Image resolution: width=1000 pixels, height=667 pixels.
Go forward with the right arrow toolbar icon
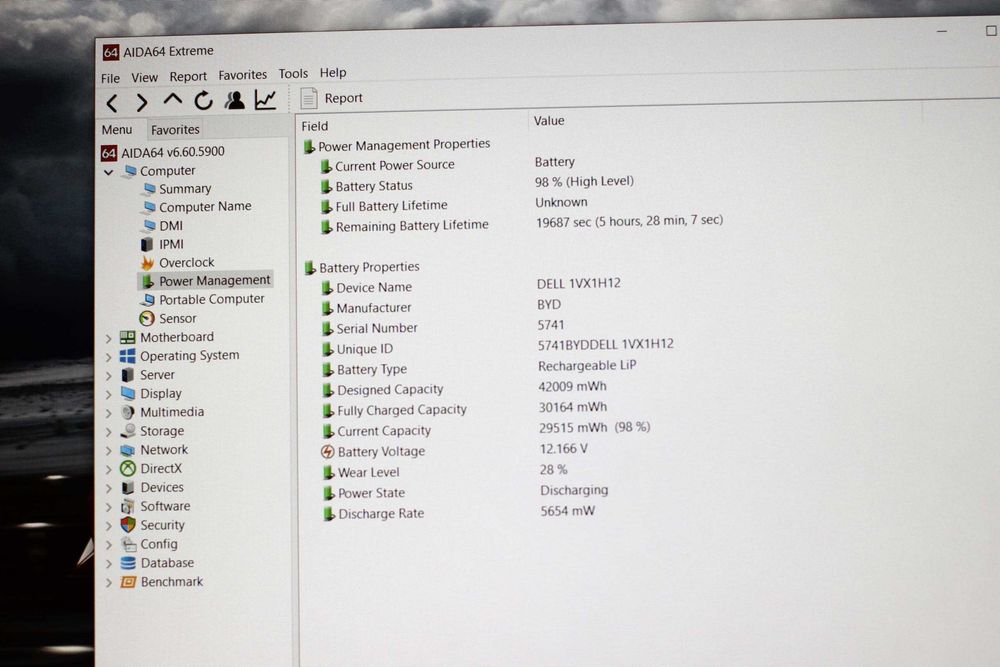tap(142, 102)
